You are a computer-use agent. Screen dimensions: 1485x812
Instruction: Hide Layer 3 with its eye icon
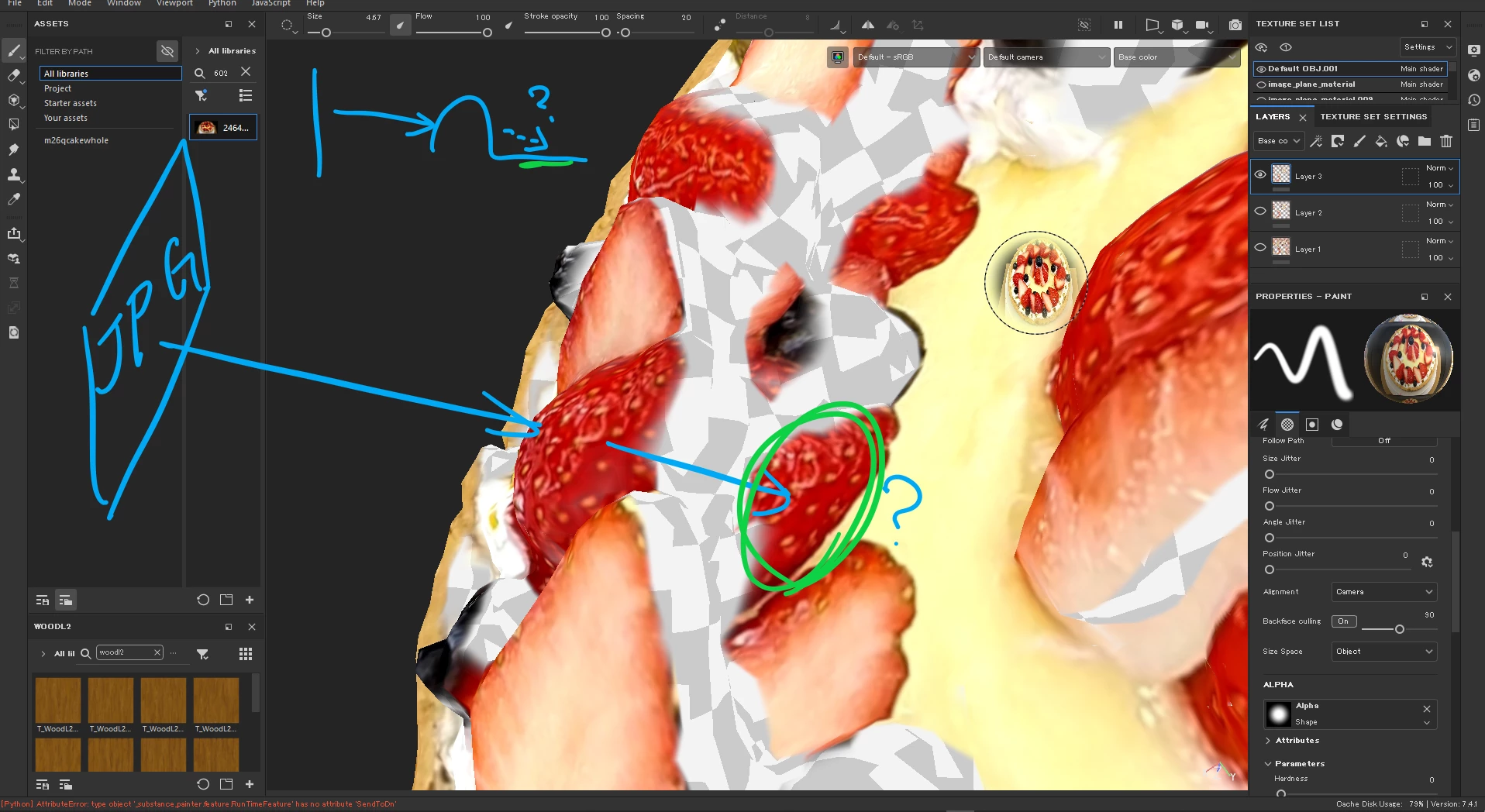click(1260, 174)
